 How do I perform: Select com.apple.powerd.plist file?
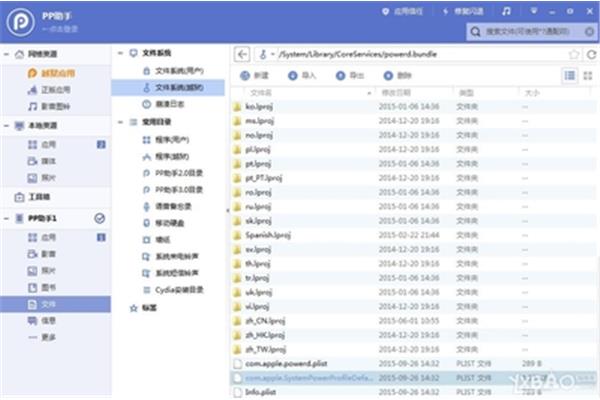[413, 364]
